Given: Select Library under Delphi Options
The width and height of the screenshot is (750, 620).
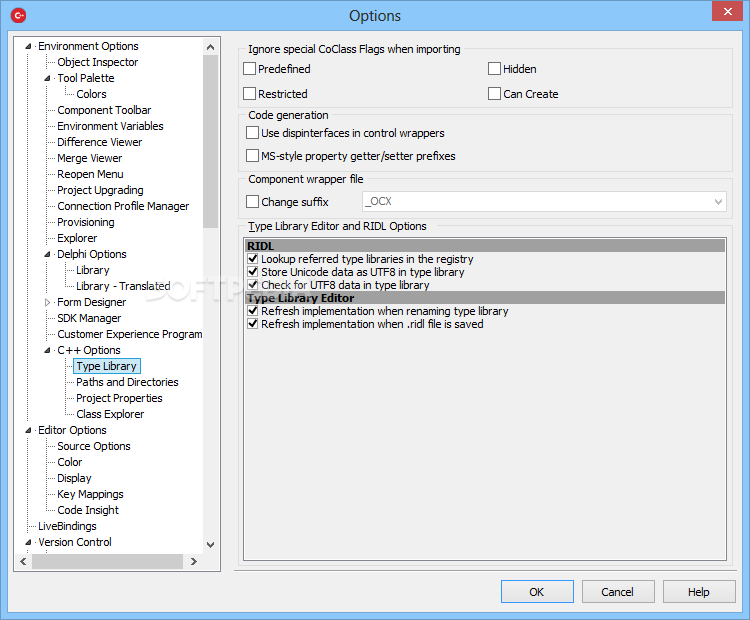Looking at the screenshot, I should click(93, 270).
